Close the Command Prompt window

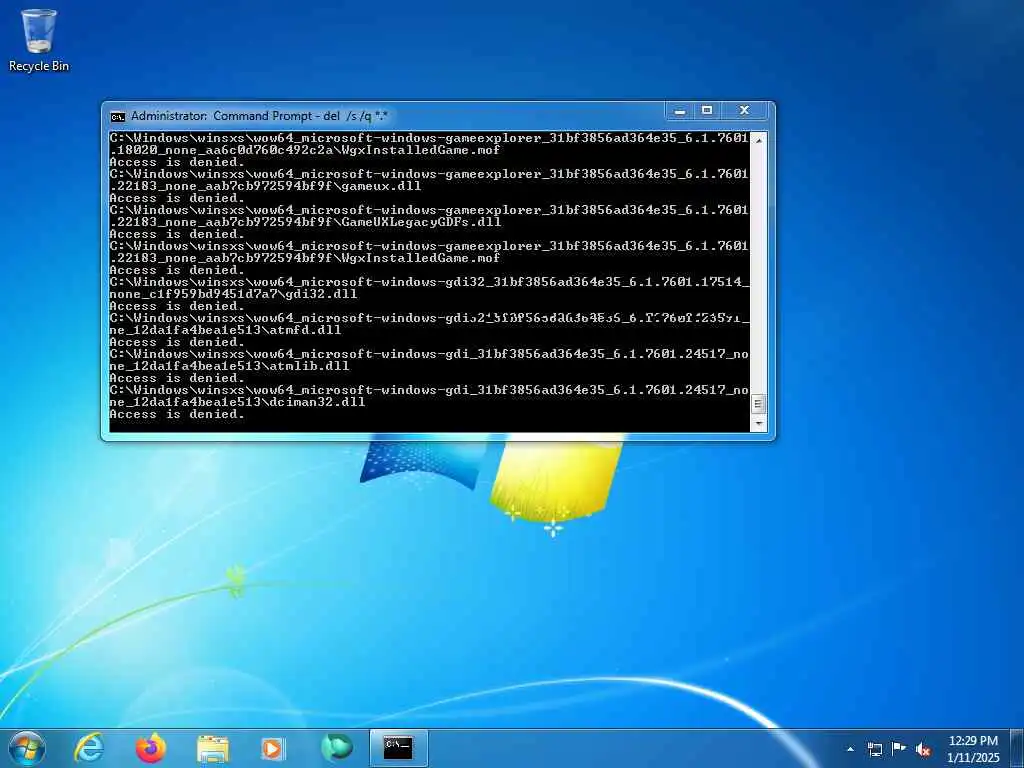pyautogui.click(x=744, y=111)
